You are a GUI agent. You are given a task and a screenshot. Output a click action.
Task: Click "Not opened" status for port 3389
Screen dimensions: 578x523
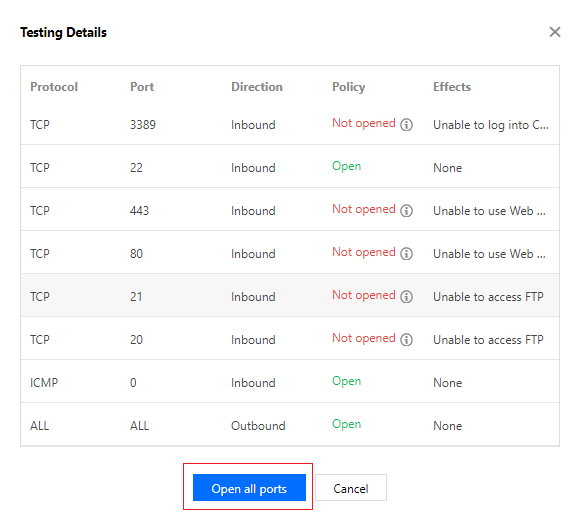pos(363,123)
